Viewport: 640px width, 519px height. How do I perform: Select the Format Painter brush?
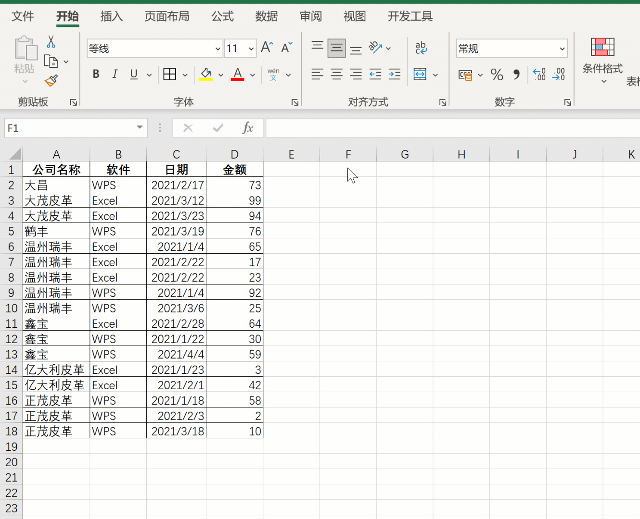click(51, 81)
